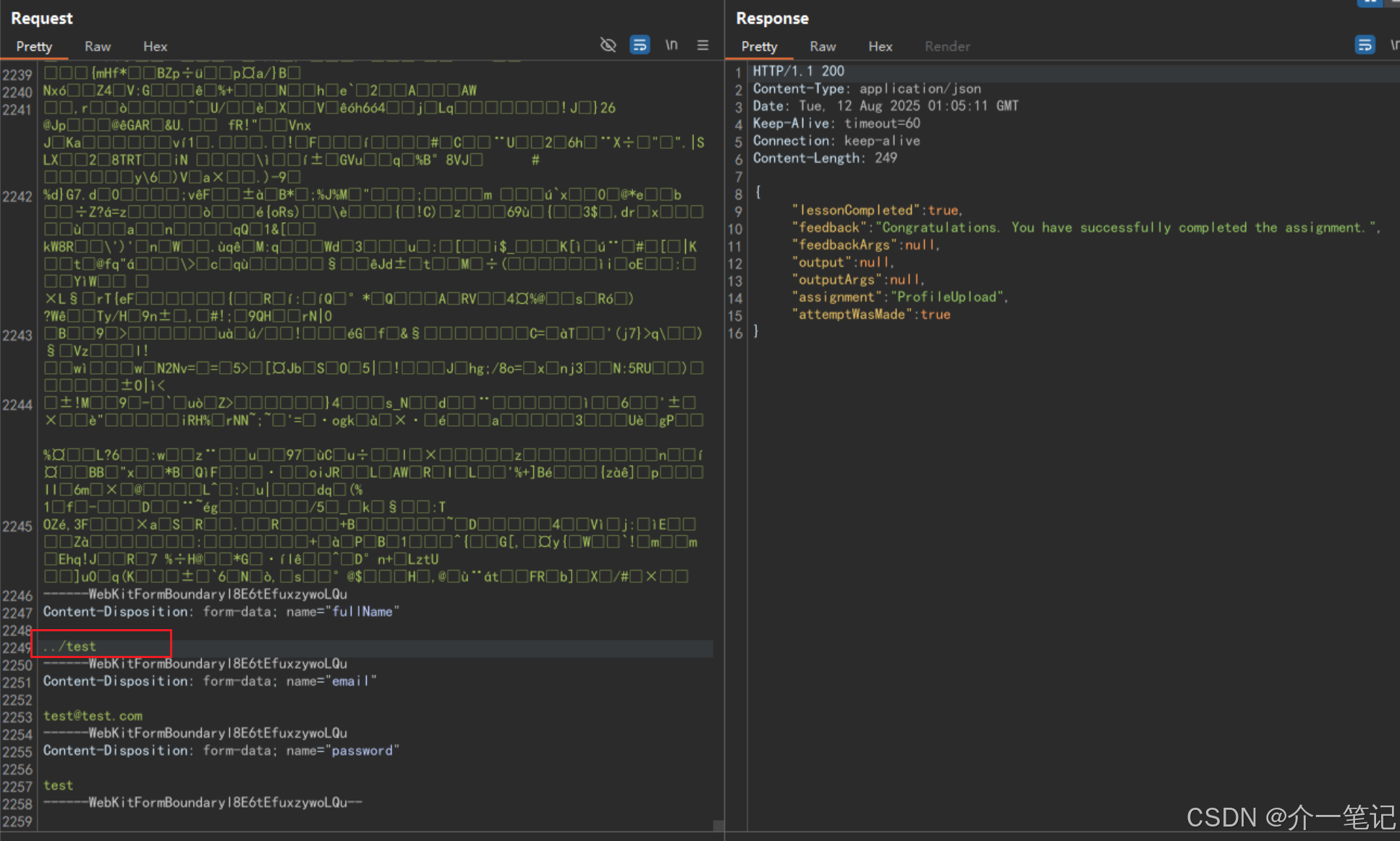Click the HTTP/1.1 200 status line
The height and width of the screenshot is (841, 1400).
pyautogui.click(x=798, y=71)
